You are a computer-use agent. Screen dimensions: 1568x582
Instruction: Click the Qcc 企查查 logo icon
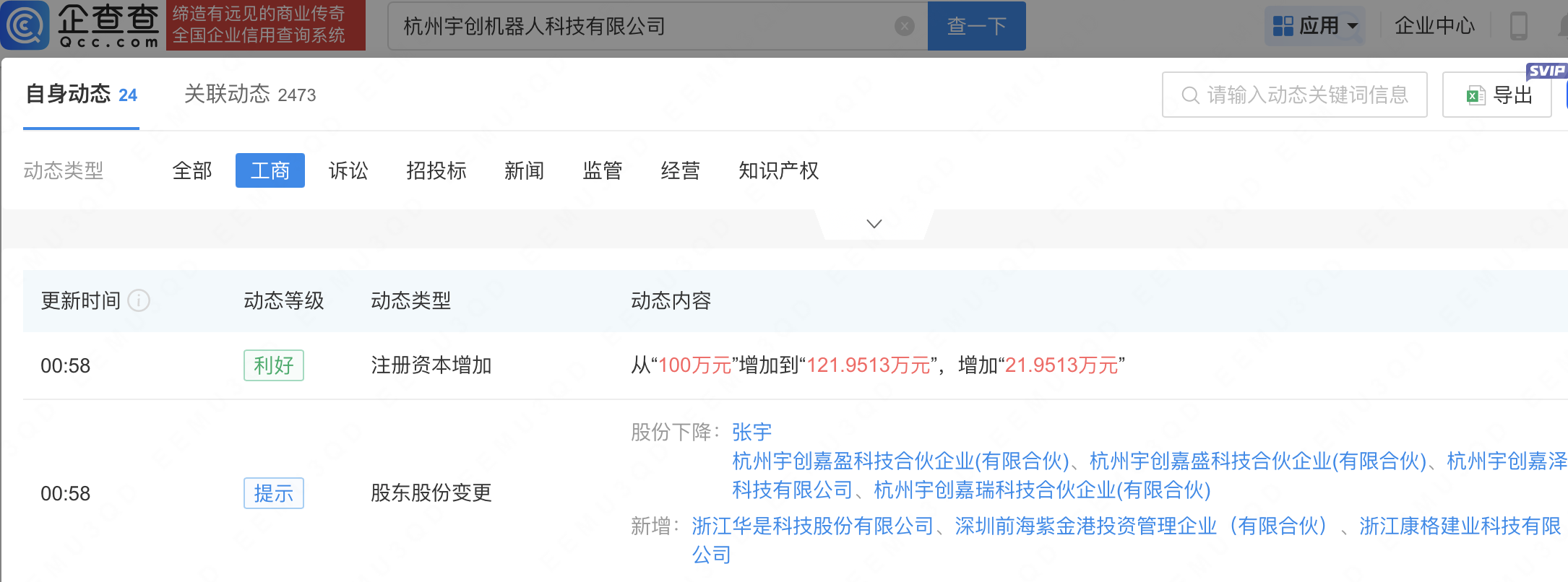click(x=26, y=26)
